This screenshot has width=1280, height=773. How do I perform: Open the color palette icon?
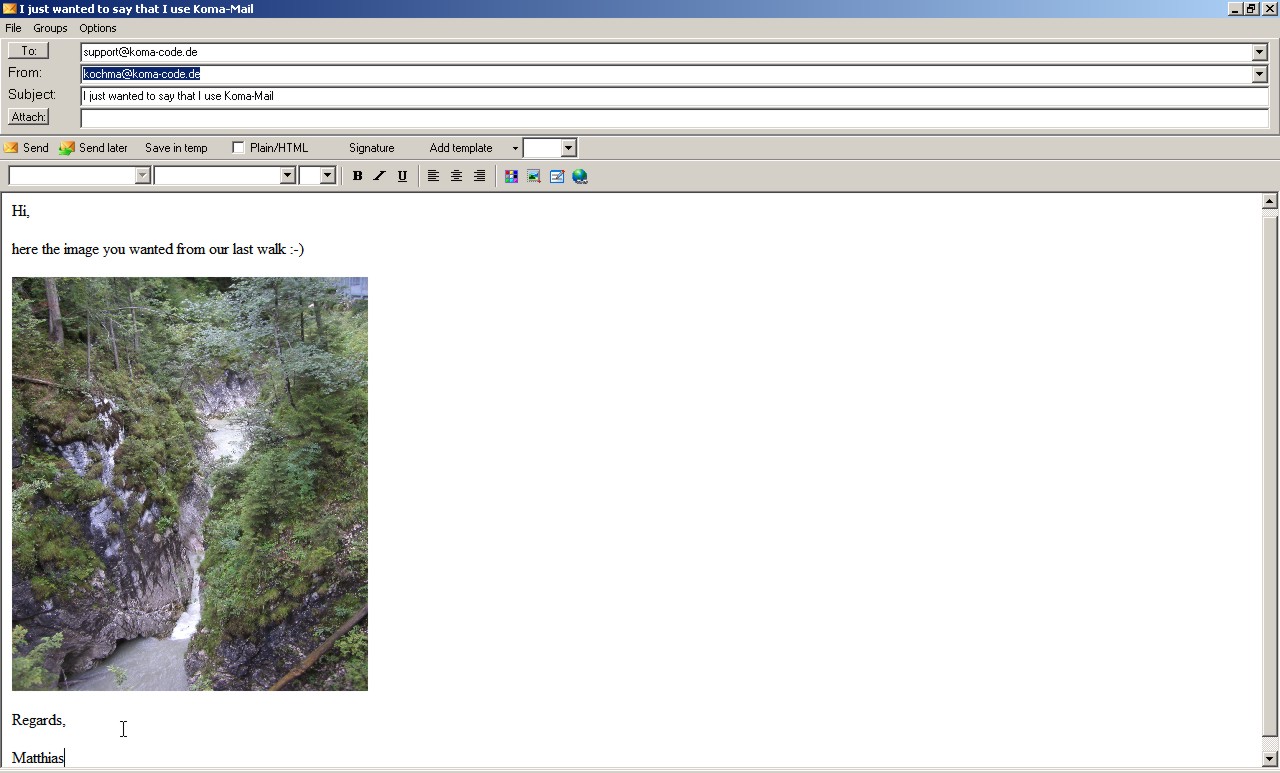[511, 176]
